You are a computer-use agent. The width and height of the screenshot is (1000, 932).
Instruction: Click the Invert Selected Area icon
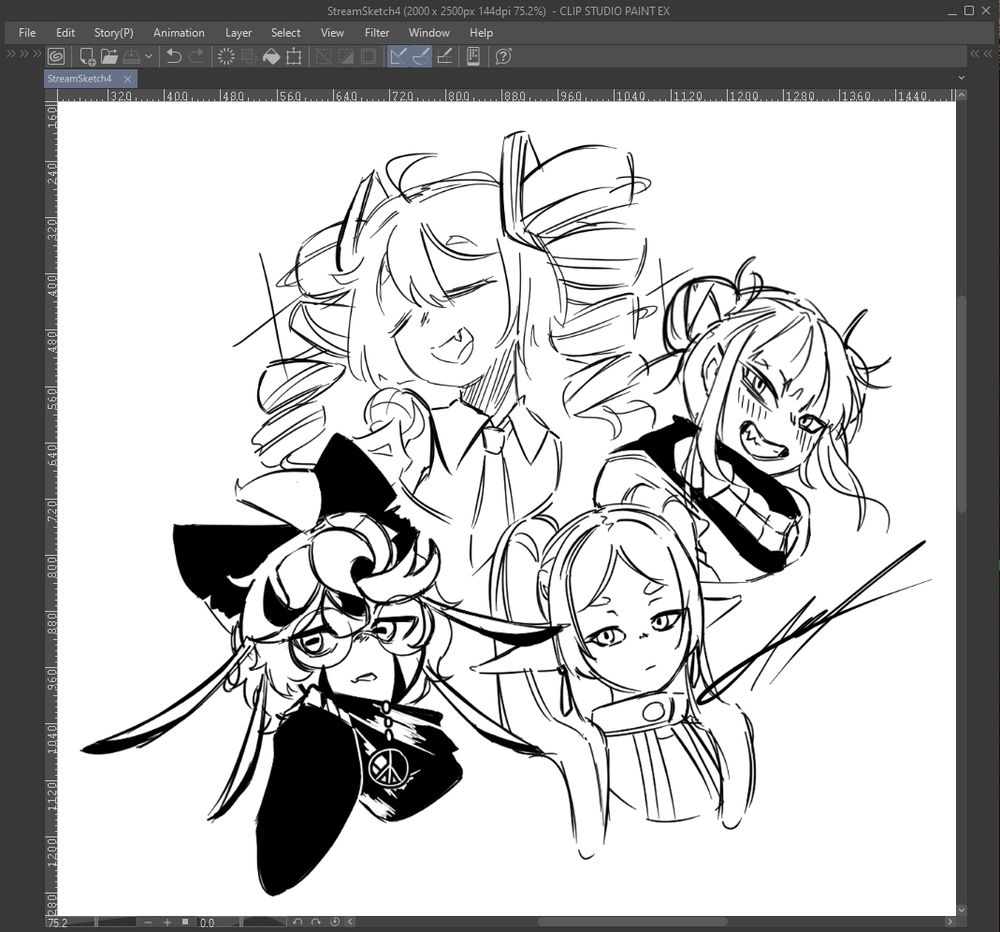(346, 57)
